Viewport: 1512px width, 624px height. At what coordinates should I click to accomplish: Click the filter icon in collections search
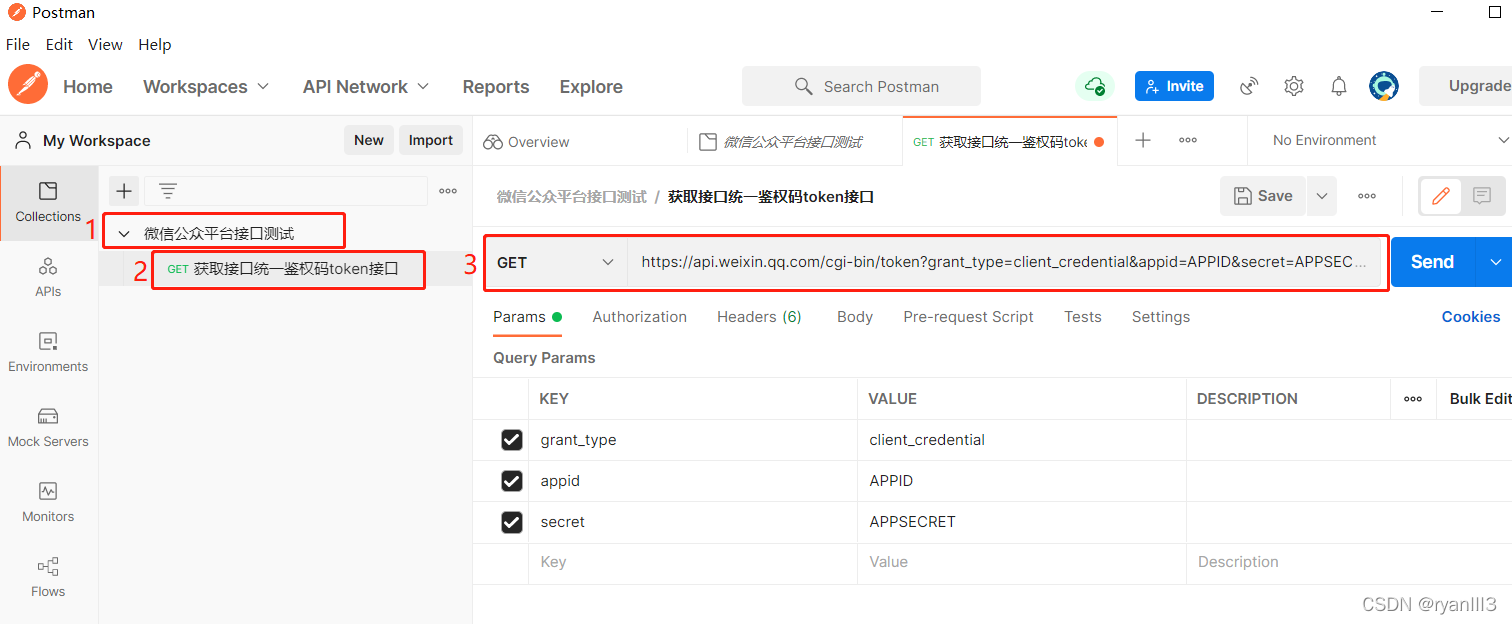click(x=168, y=191)
